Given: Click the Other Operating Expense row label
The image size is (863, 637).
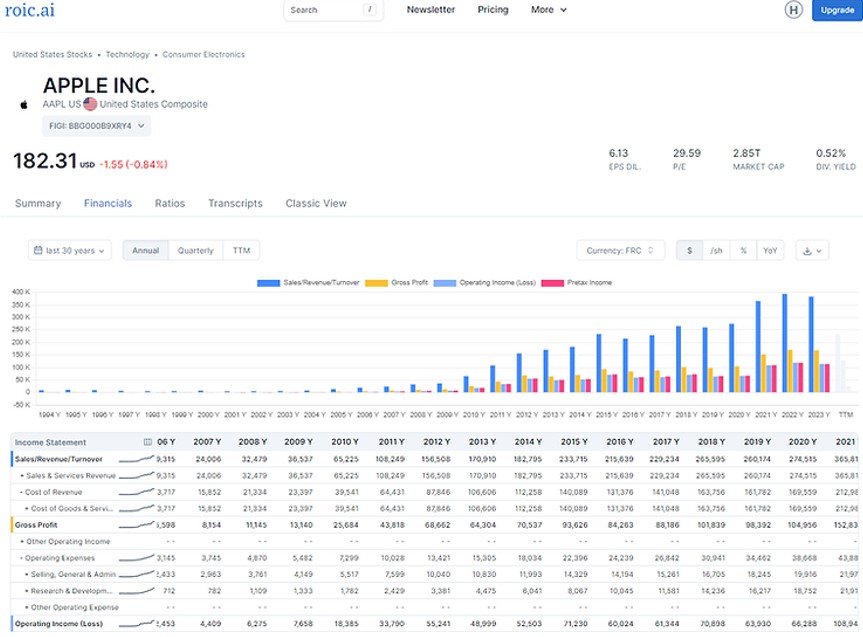Looking at the screenshot, I should pyautogui.click(x=74, y=607).
